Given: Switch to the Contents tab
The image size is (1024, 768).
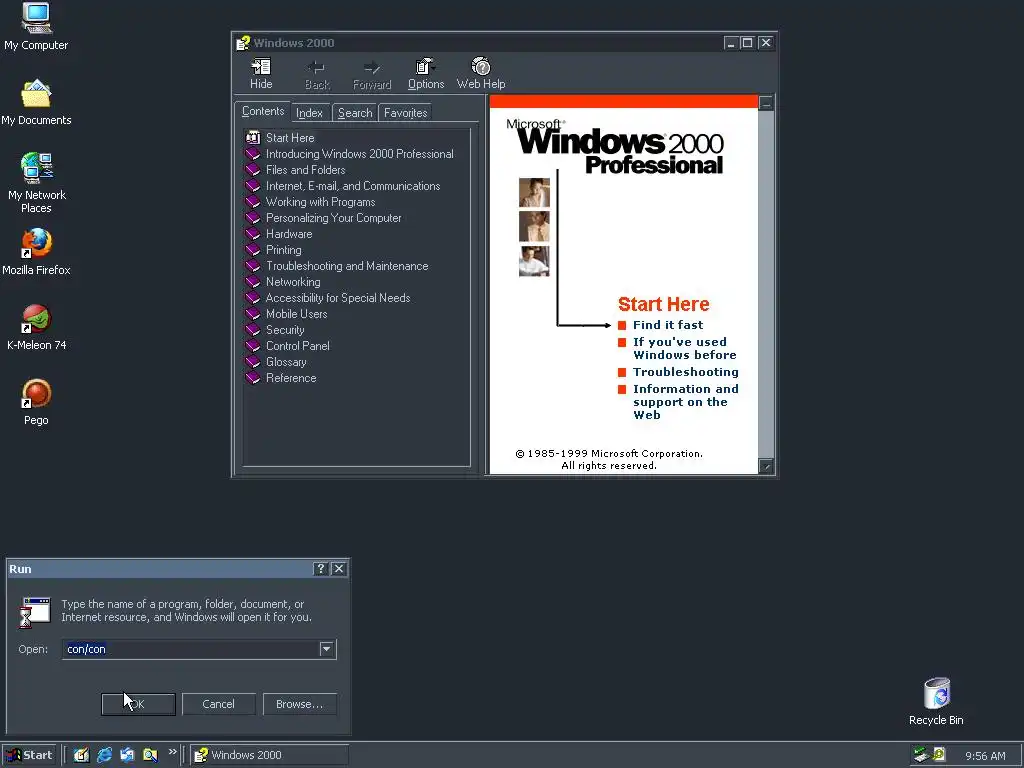Looking at the screenshot, I should point(263,112).
